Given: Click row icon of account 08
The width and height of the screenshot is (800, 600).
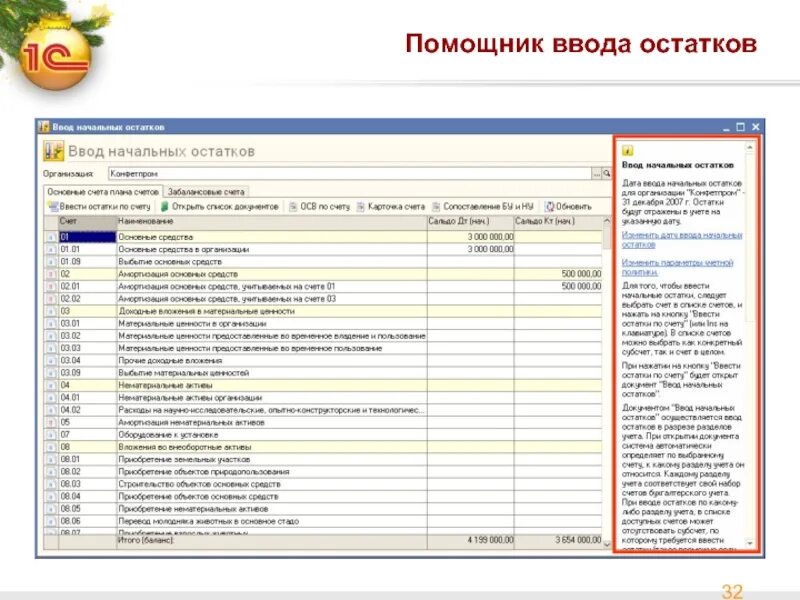Looking at the screenshot, I should [51, 447].
